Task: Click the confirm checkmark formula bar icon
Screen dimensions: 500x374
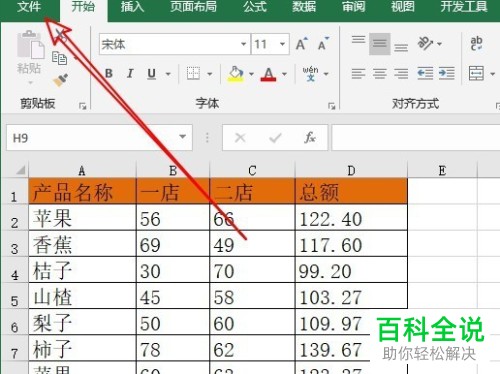Action: [275, 137]
